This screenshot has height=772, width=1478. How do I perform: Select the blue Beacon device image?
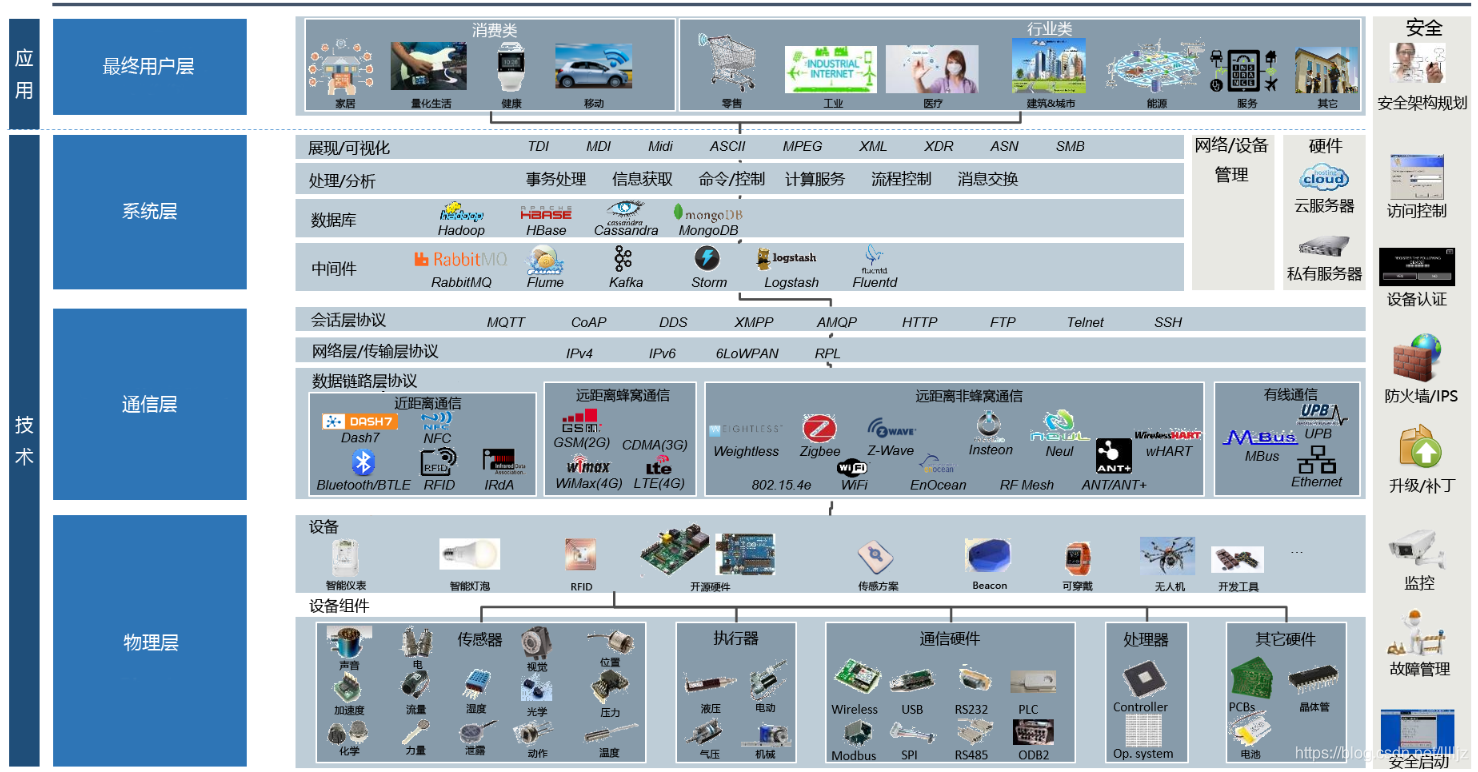[x=989, y=555]
